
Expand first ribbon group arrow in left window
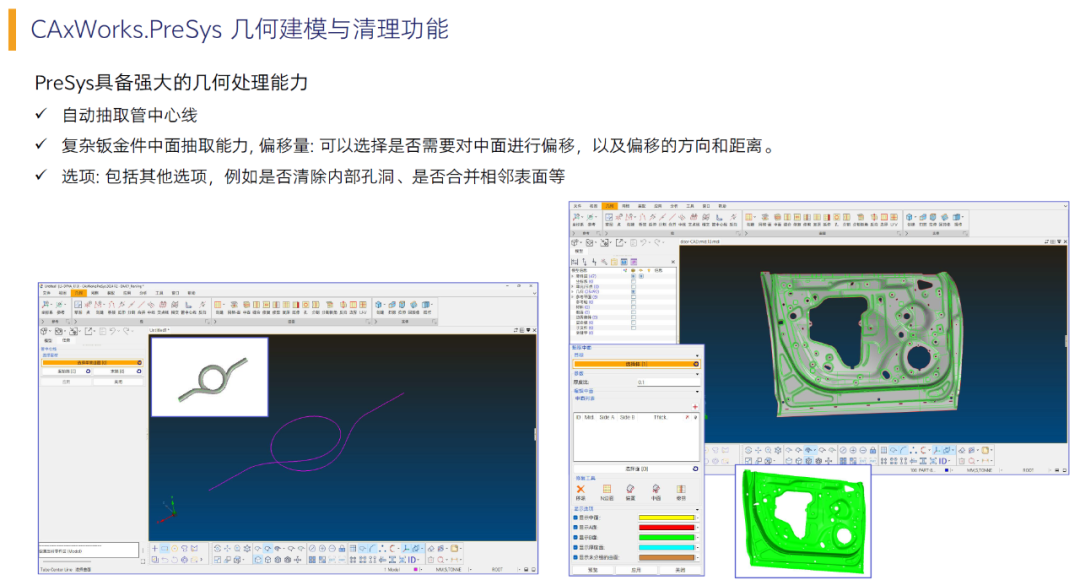point(43,322)
